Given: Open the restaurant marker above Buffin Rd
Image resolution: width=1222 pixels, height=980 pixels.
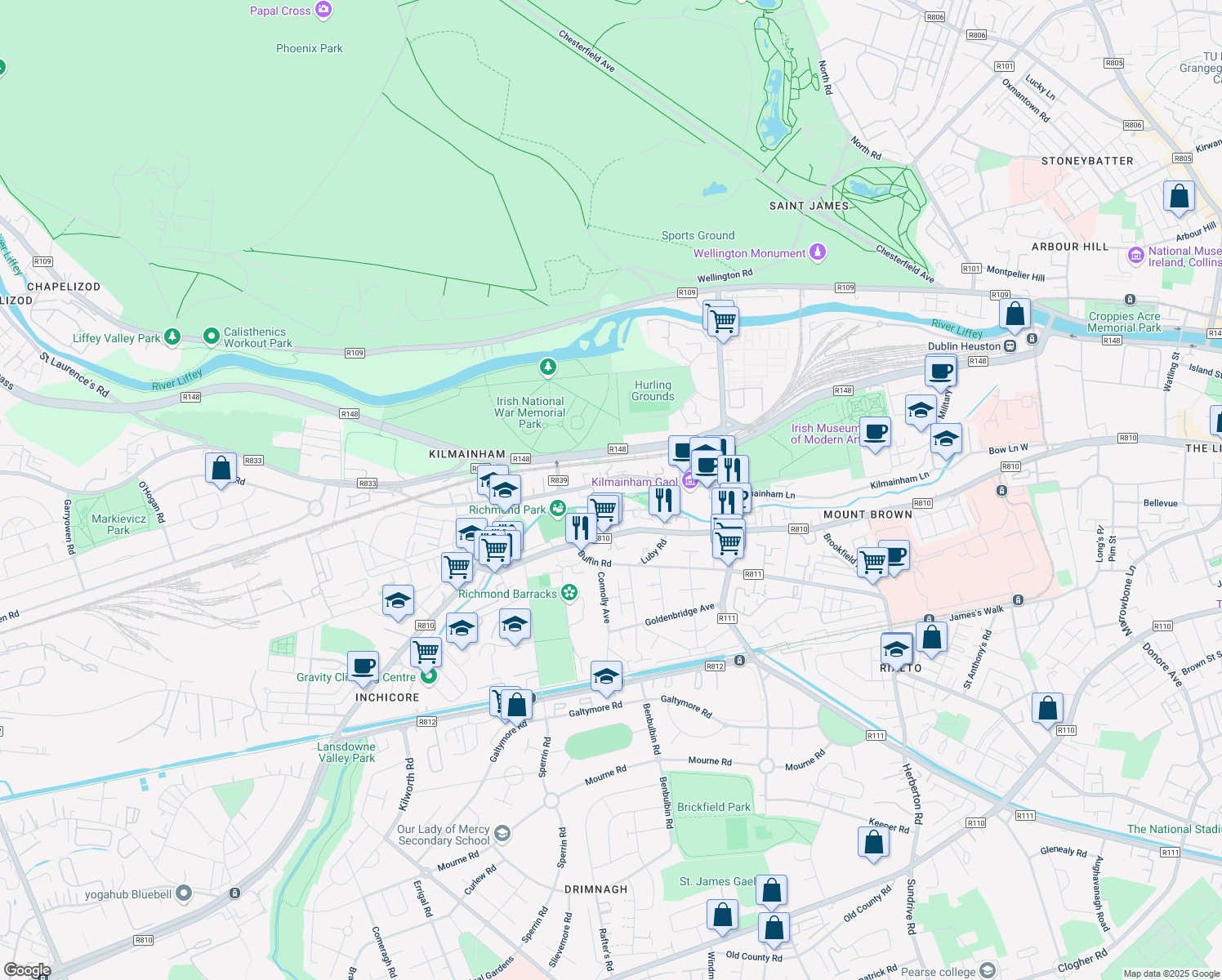Looking at the screenshot, I should pyautogui.click(x=581, y=529).
